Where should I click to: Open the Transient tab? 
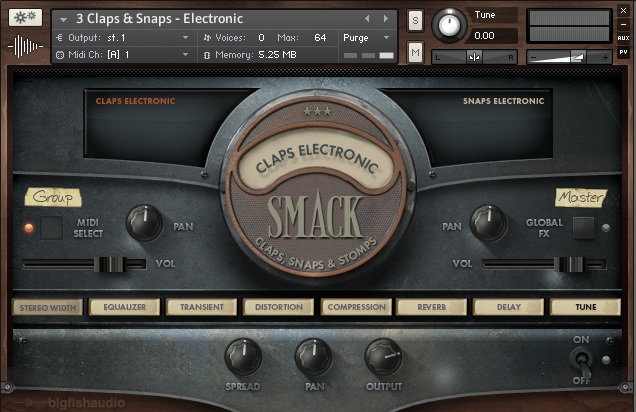(202, 307)
